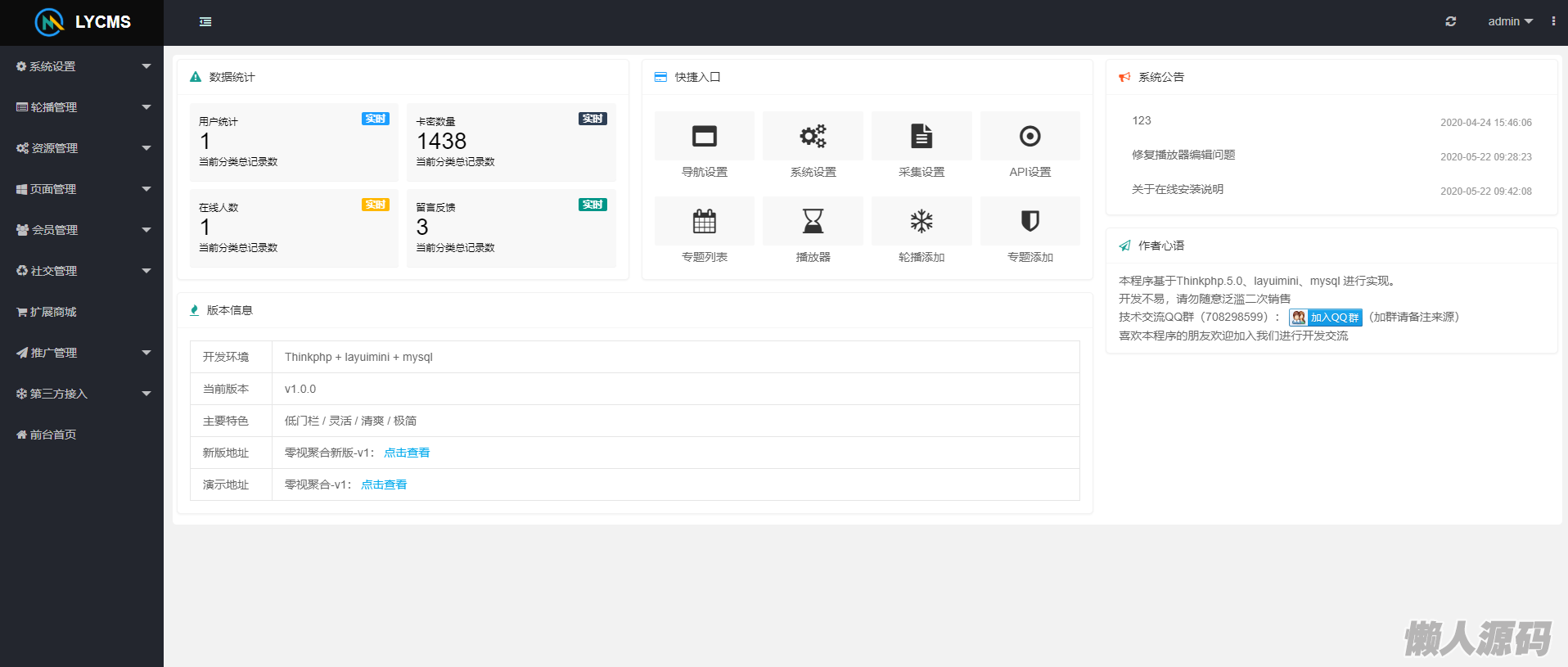Select 扩展商城 sidebar menu item
This screenshot has width=1568, height=667.
(x=82, y=312)
